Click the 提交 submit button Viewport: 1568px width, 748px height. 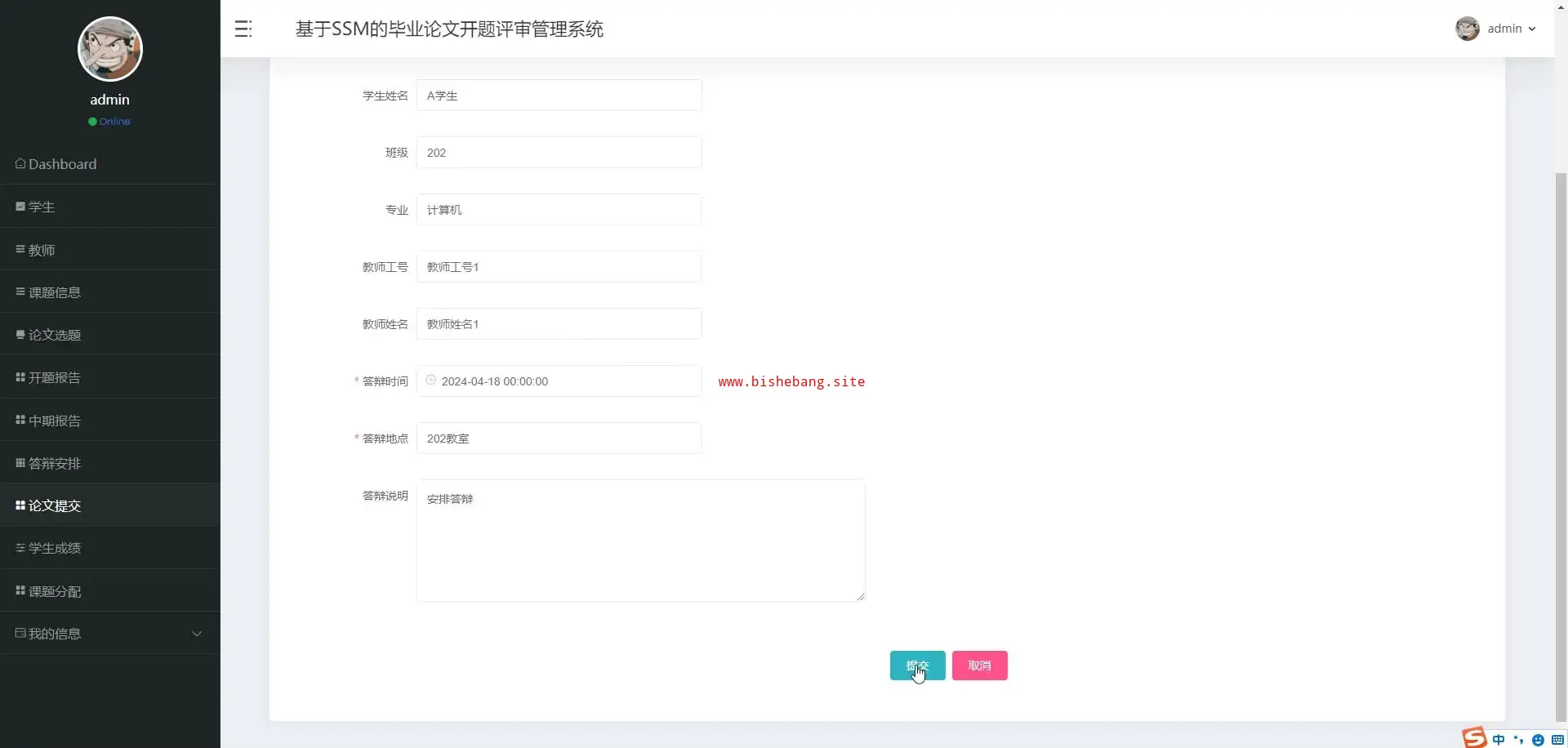[x=918, y=666]
